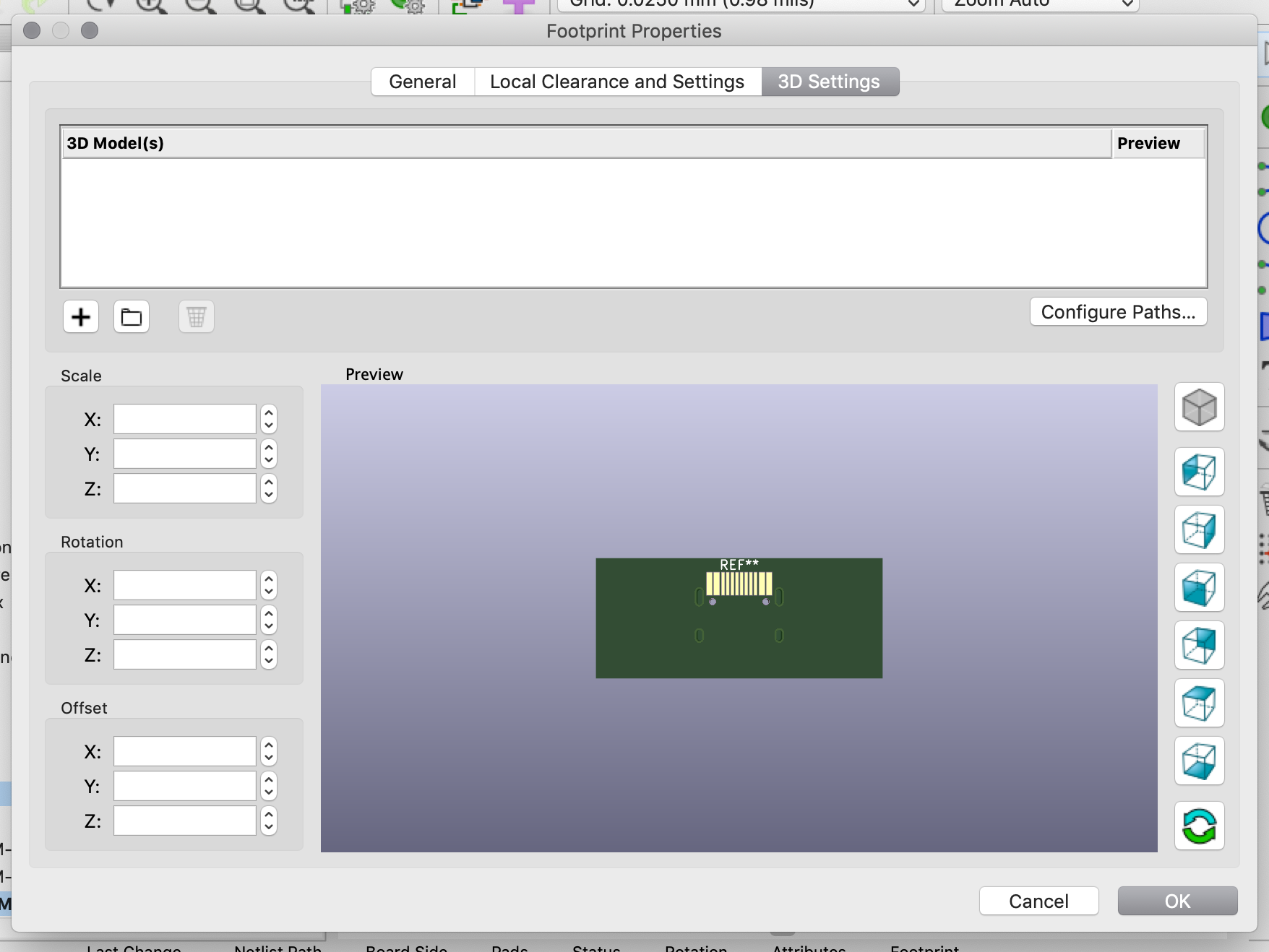This screenshot has height=952, width=1269.
Task: Select the left-face view cube icon
Action: [x=1199, y=472]
